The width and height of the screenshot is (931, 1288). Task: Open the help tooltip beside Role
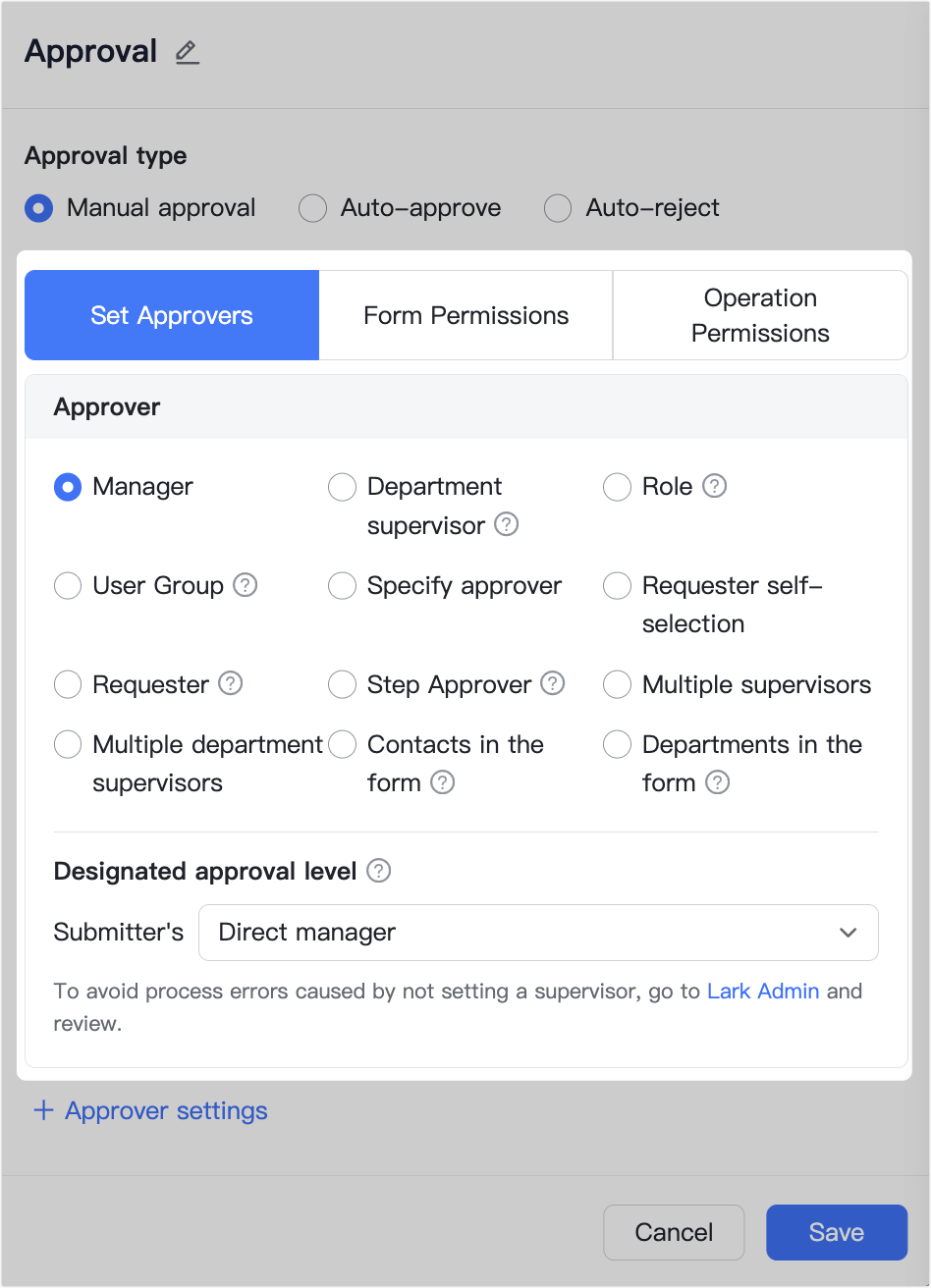(x=717, y=486)
